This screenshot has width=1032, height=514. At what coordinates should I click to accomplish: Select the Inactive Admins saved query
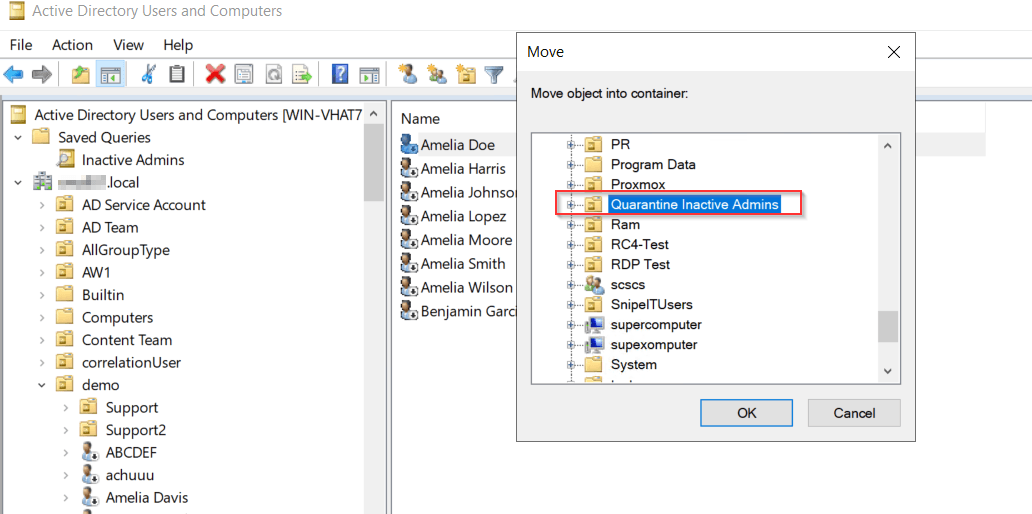(x=133, y=160)
